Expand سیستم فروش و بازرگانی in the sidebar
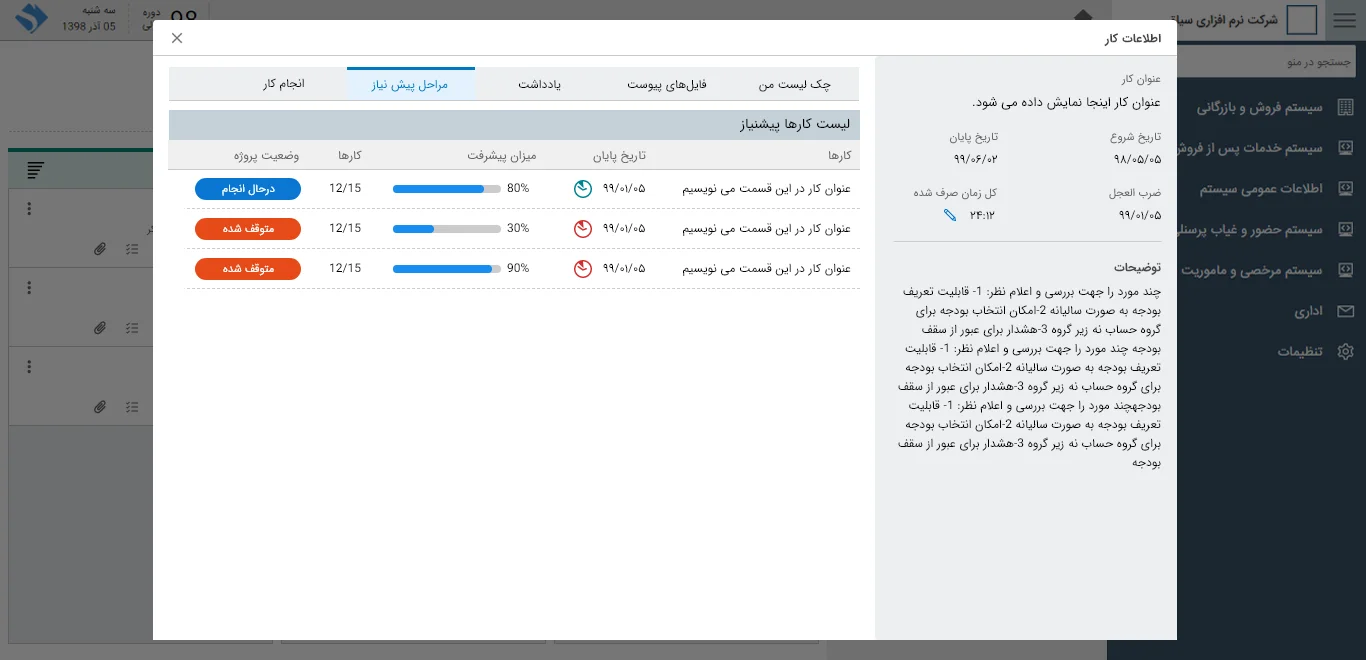The height and width of the screenshot is (660, 1366). tap(1260, 107)
